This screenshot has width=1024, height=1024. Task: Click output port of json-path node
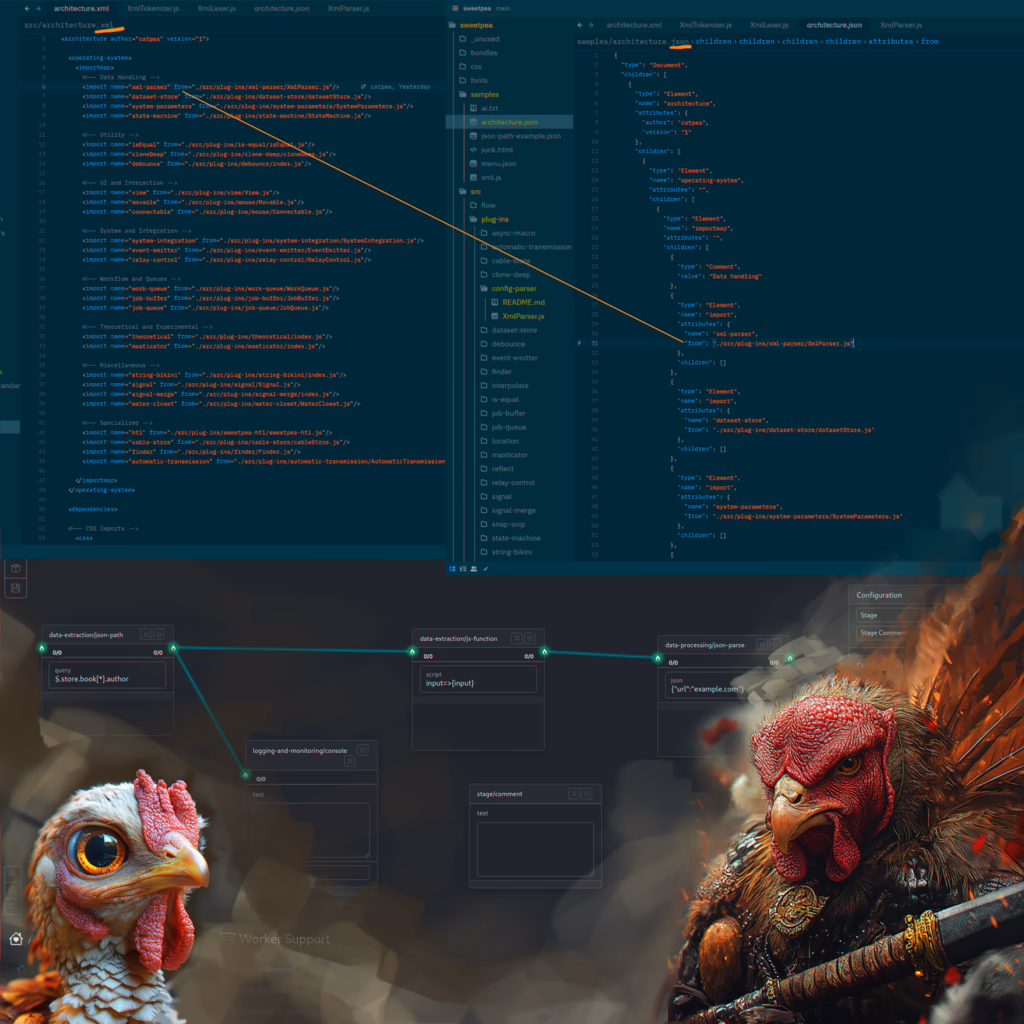pyautogui.click(x=173, y=648)
